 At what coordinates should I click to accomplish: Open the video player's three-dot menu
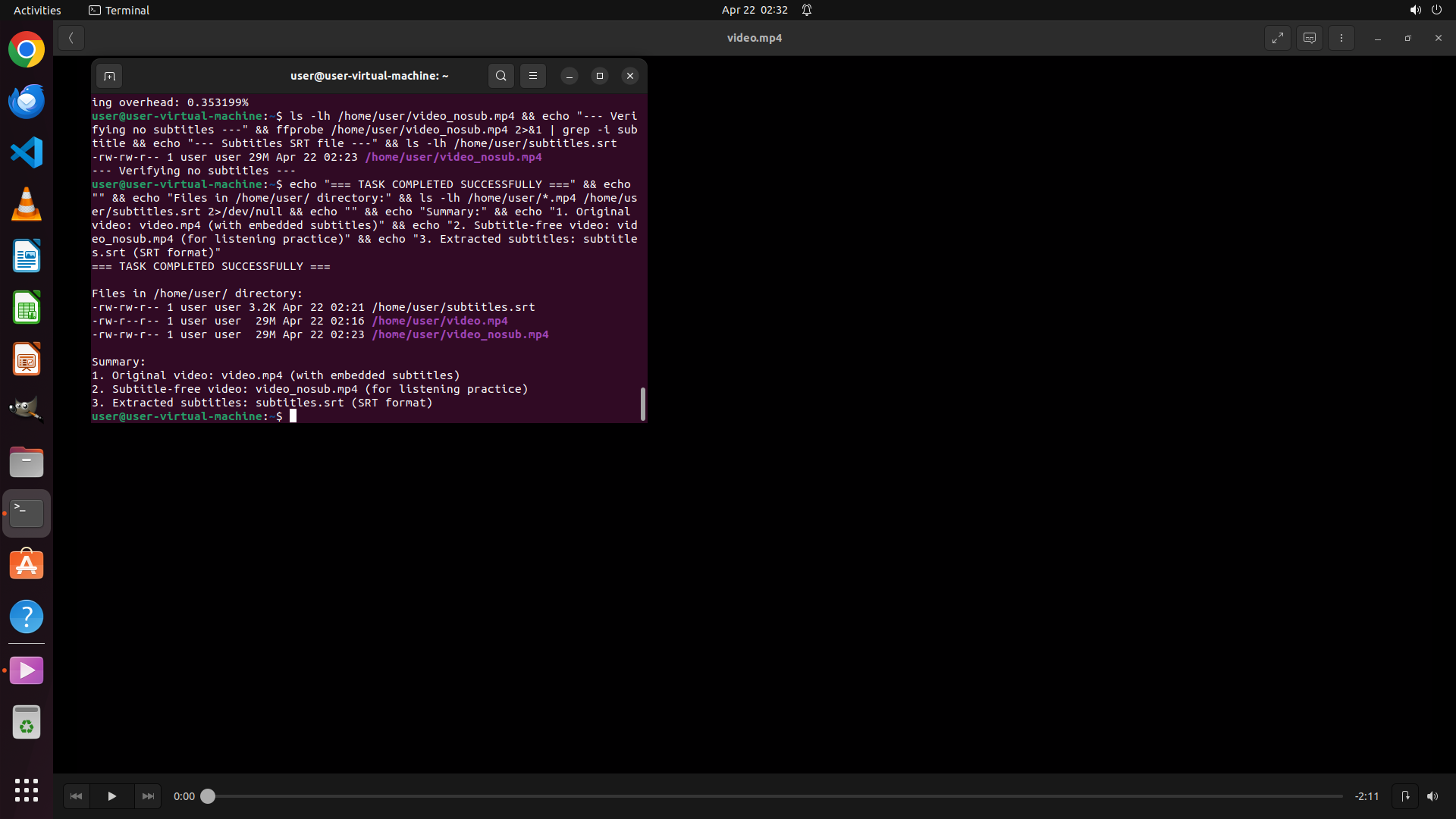(x=1341, y=38)
